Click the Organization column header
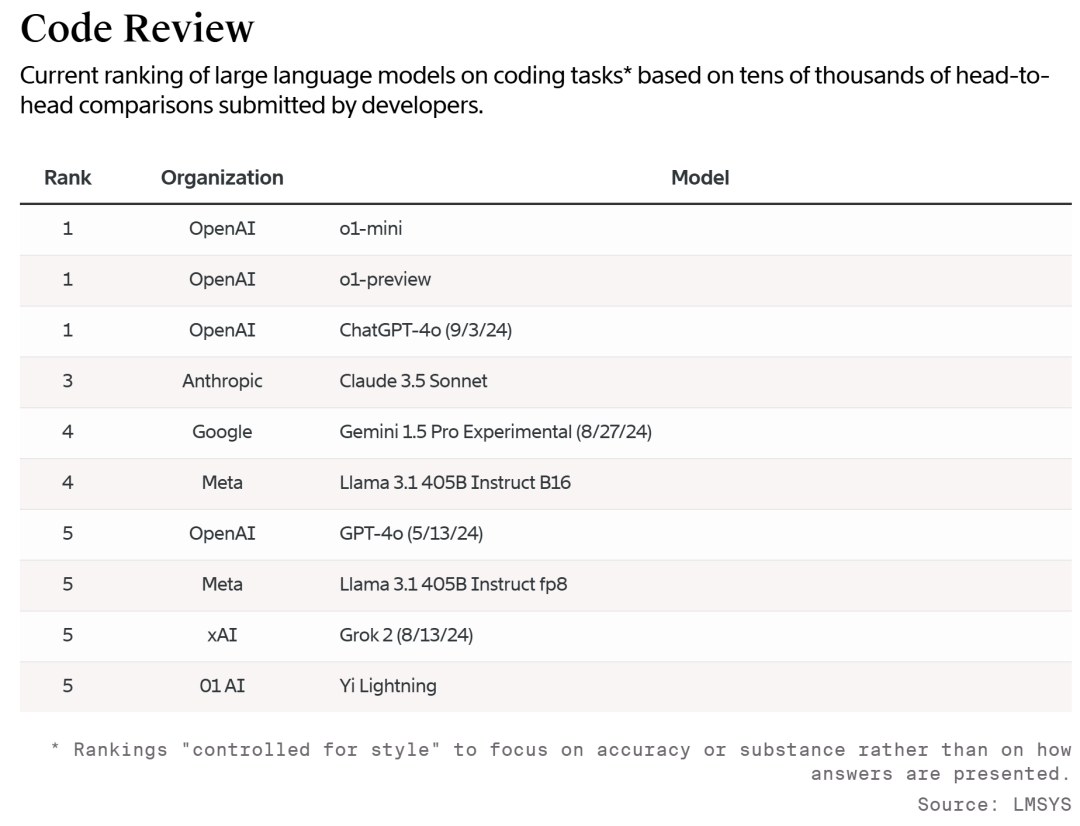The width and height of the screenshot is (1080, 826). (x=222, y=178)
